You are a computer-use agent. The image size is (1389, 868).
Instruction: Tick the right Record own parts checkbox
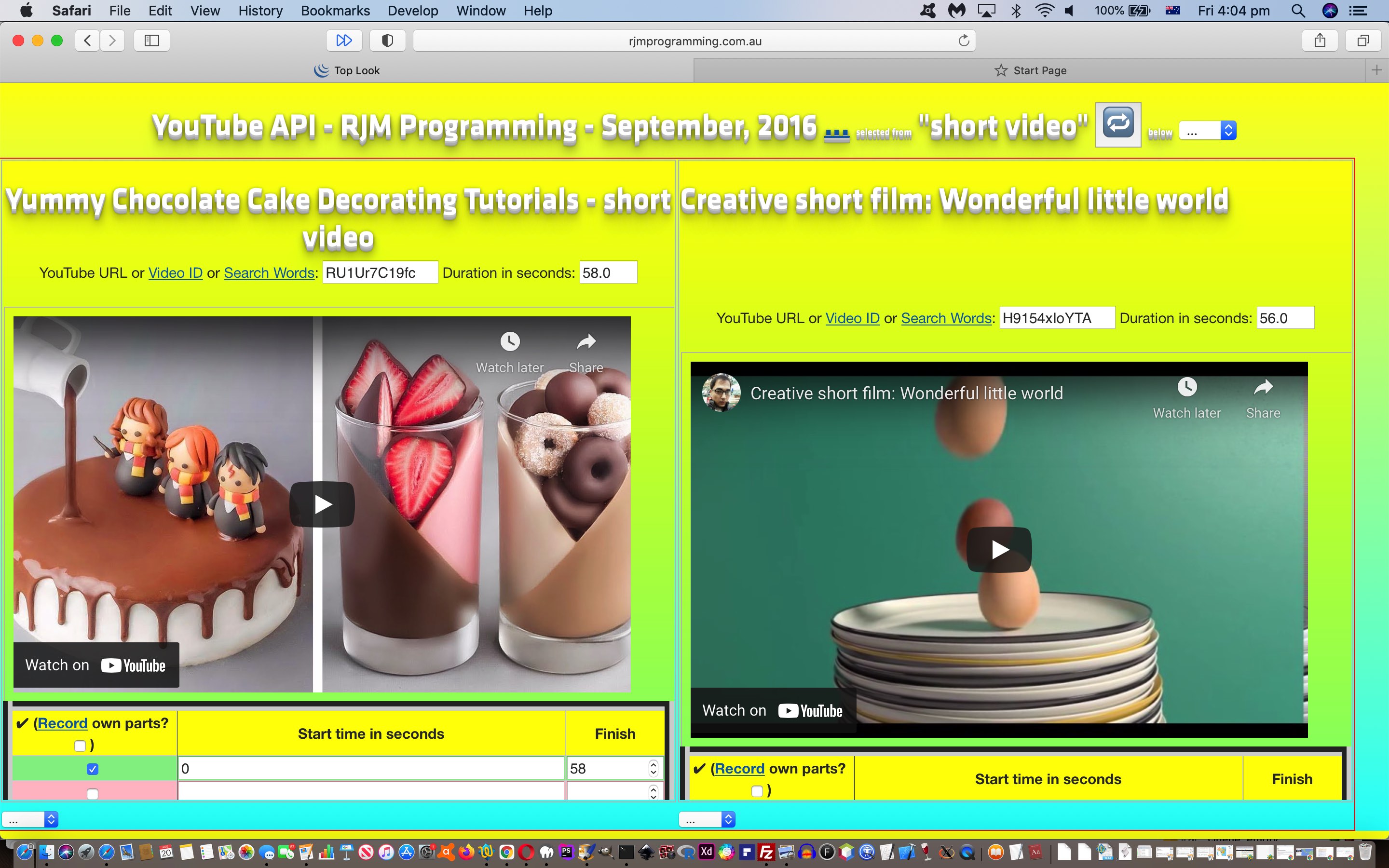tap(757, 791)
